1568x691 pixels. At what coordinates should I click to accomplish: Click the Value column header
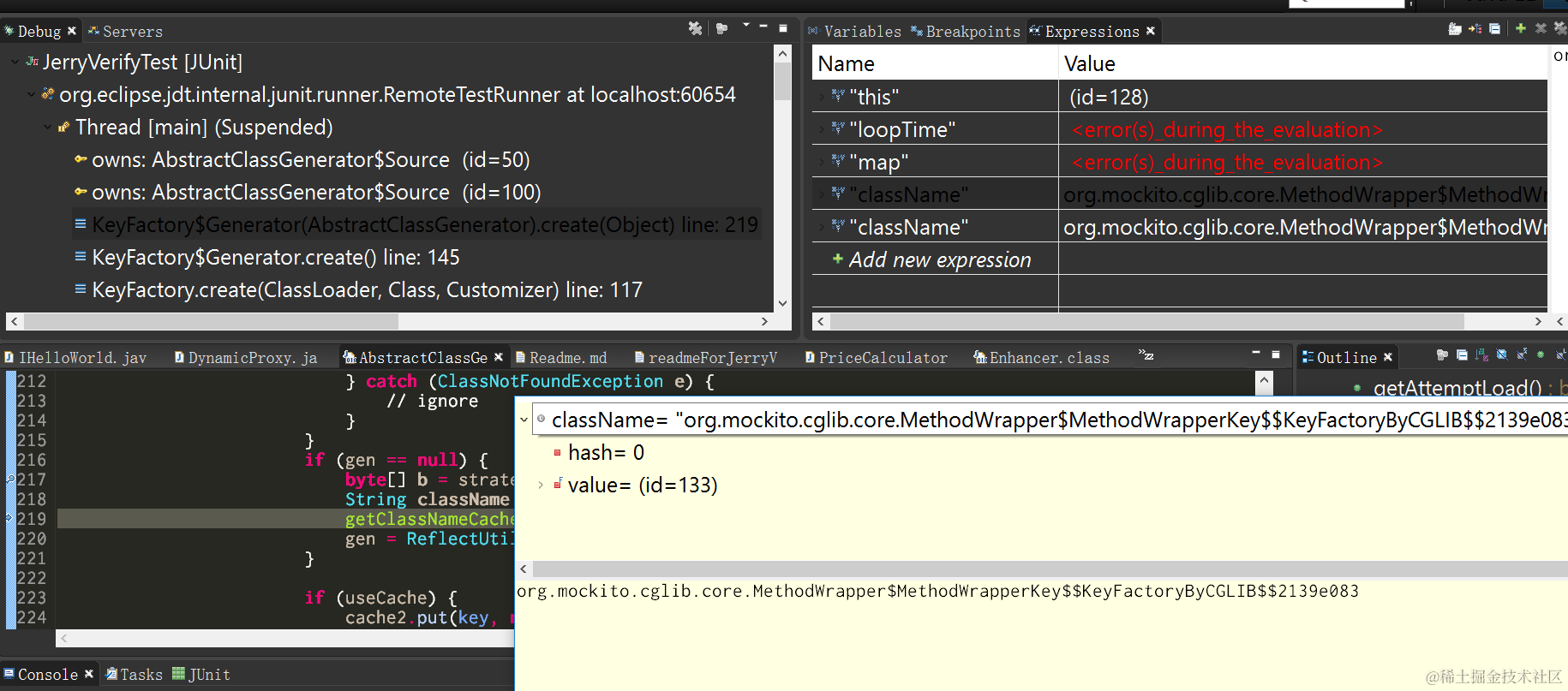click(x=1303, y=63)
